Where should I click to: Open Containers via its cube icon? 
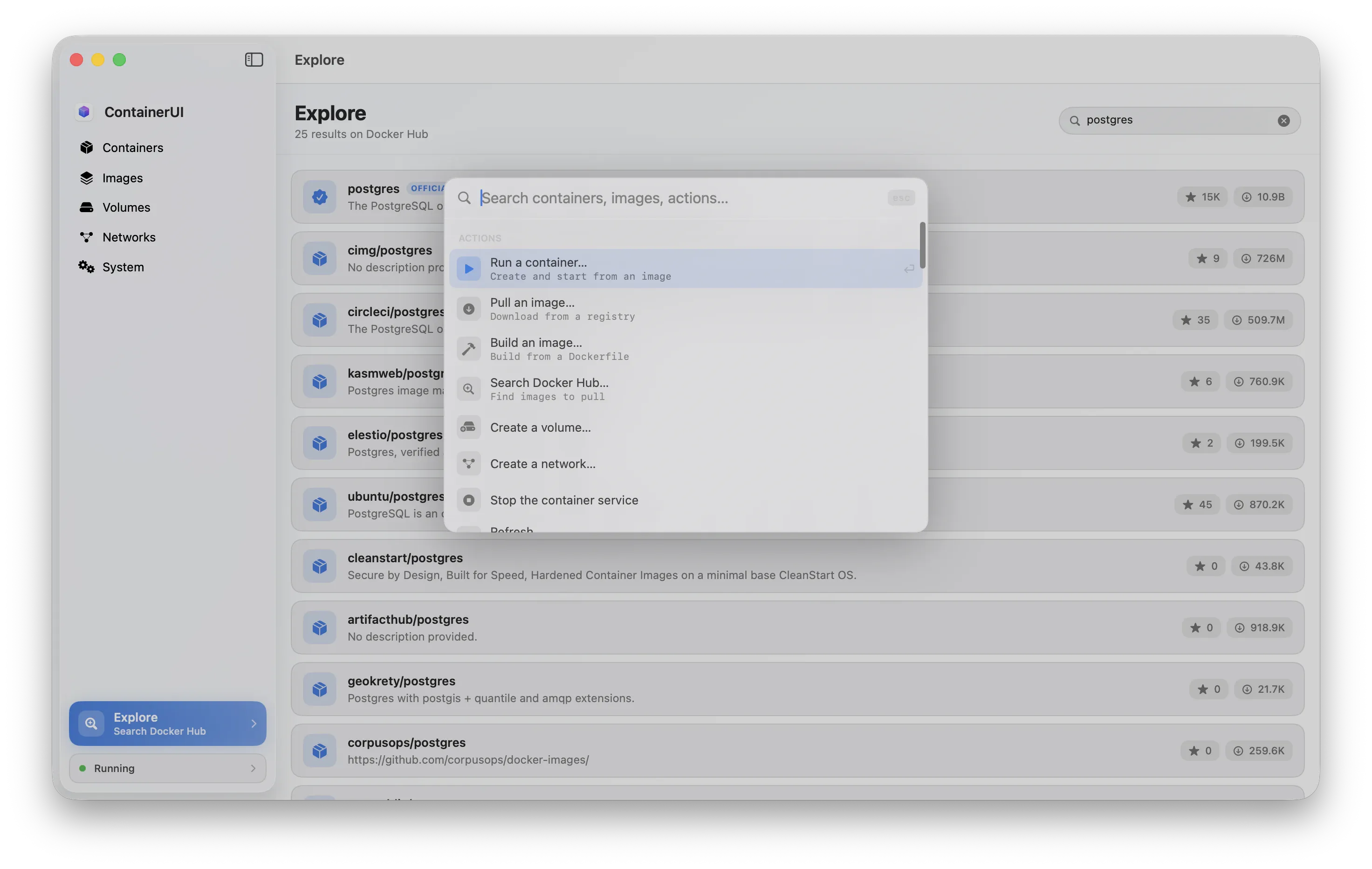coord(87,148)
